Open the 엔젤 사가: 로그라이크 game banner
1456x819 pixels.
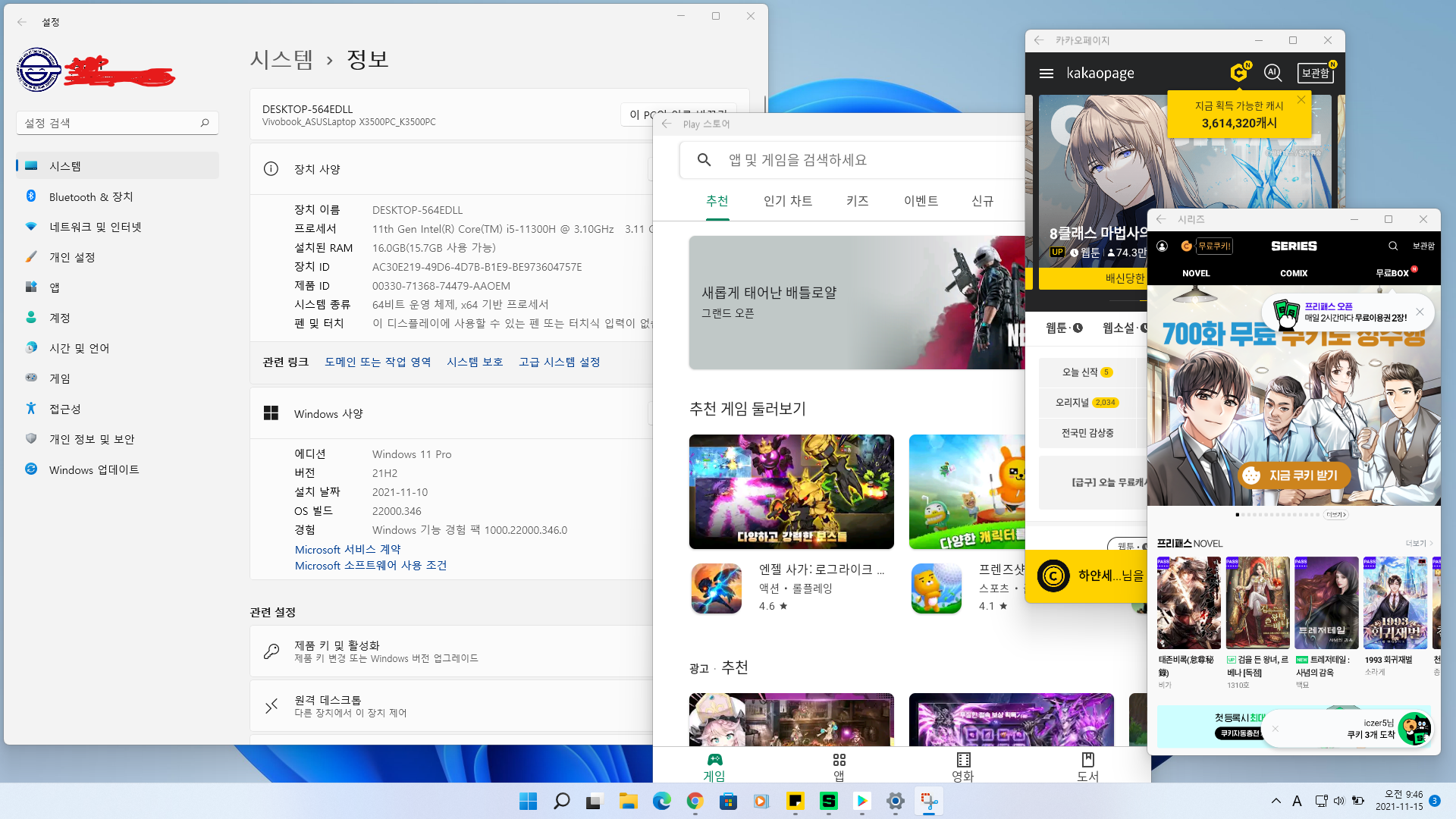point(792,491)
